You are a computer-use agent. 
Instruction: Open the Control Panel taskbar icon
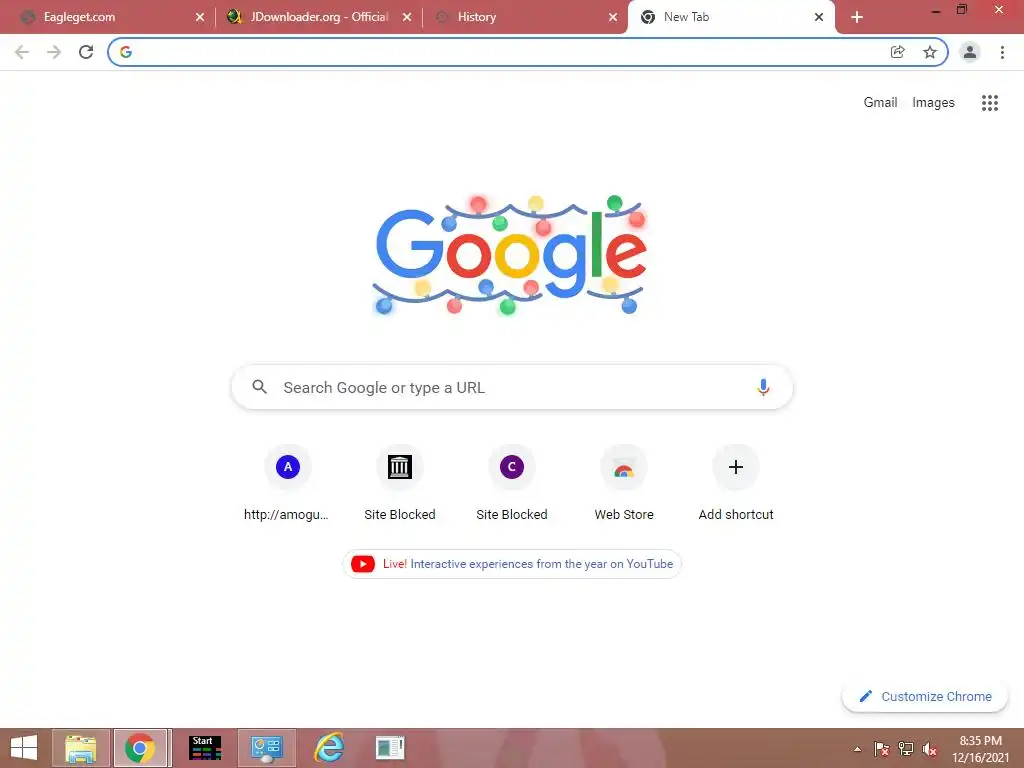click(266, 748)
